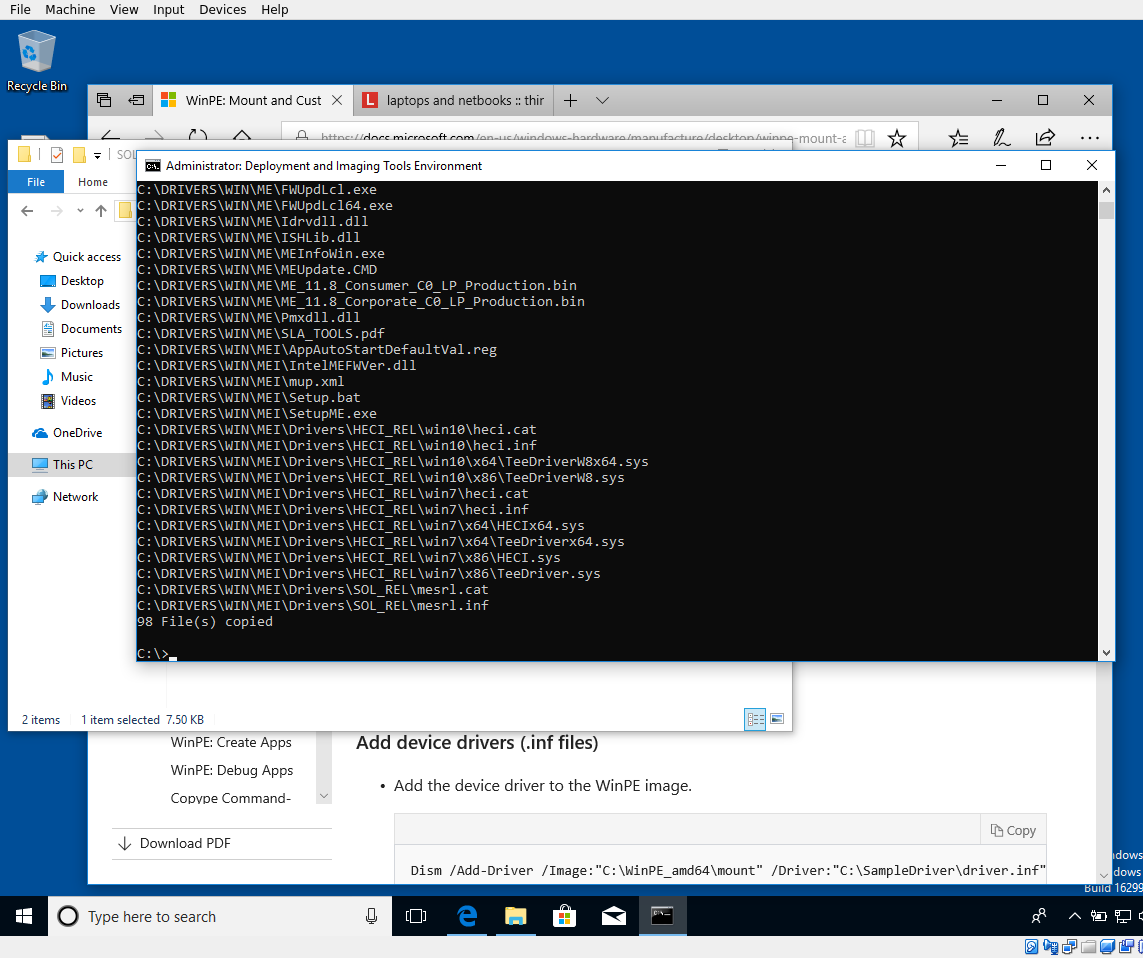This screenshot has width=1143, height=958.
Task: Open Edge tab previews chevron
Action: 602,101
